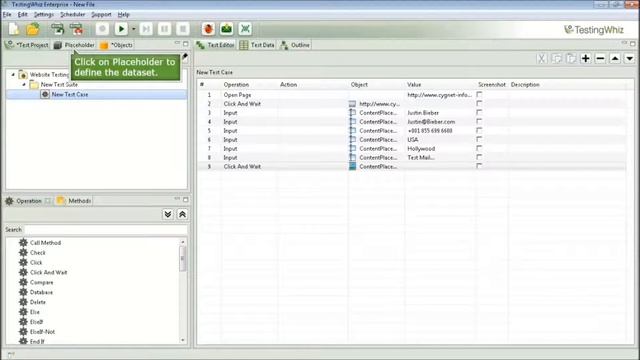Open the Support menu
This screenshot has height=360, width=640.
(101, 14)
